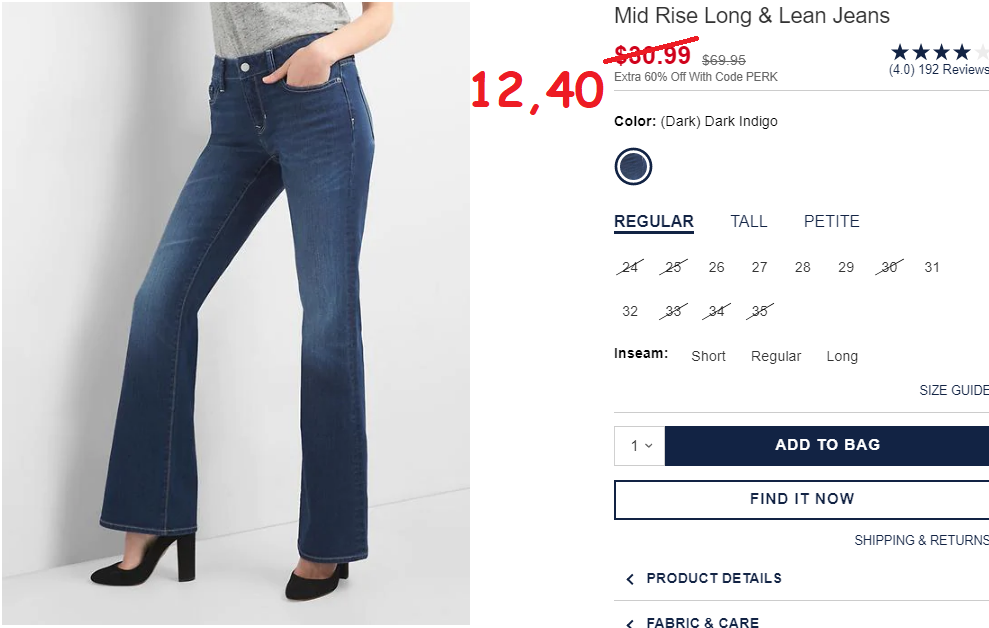Select Short inseam option
Screen dimensions: 989x628
[x=708, y=356]
